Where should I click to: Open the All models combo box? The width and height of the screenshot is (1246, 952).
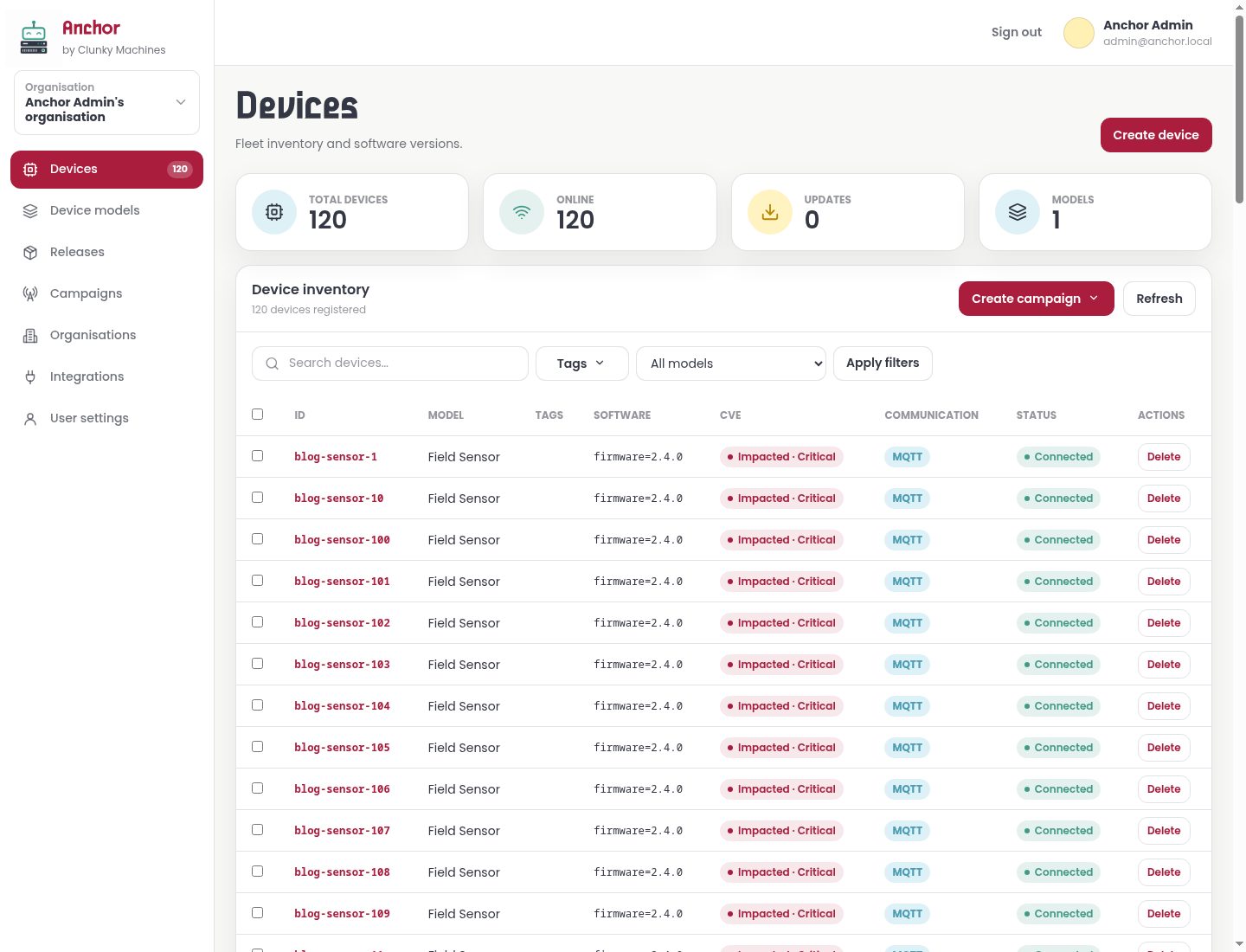pyautogui.click(x=731, y=363)
